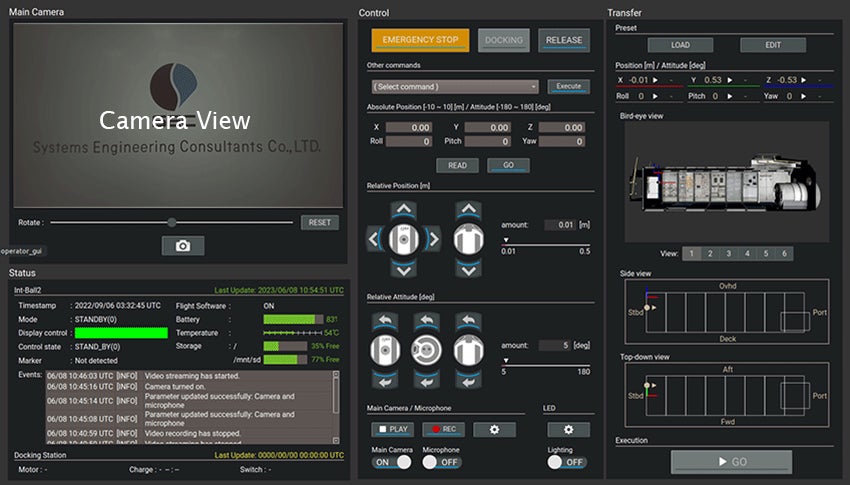Click the camera snapshot icon
The image size is (850, 485).
[x=183, y=246]
